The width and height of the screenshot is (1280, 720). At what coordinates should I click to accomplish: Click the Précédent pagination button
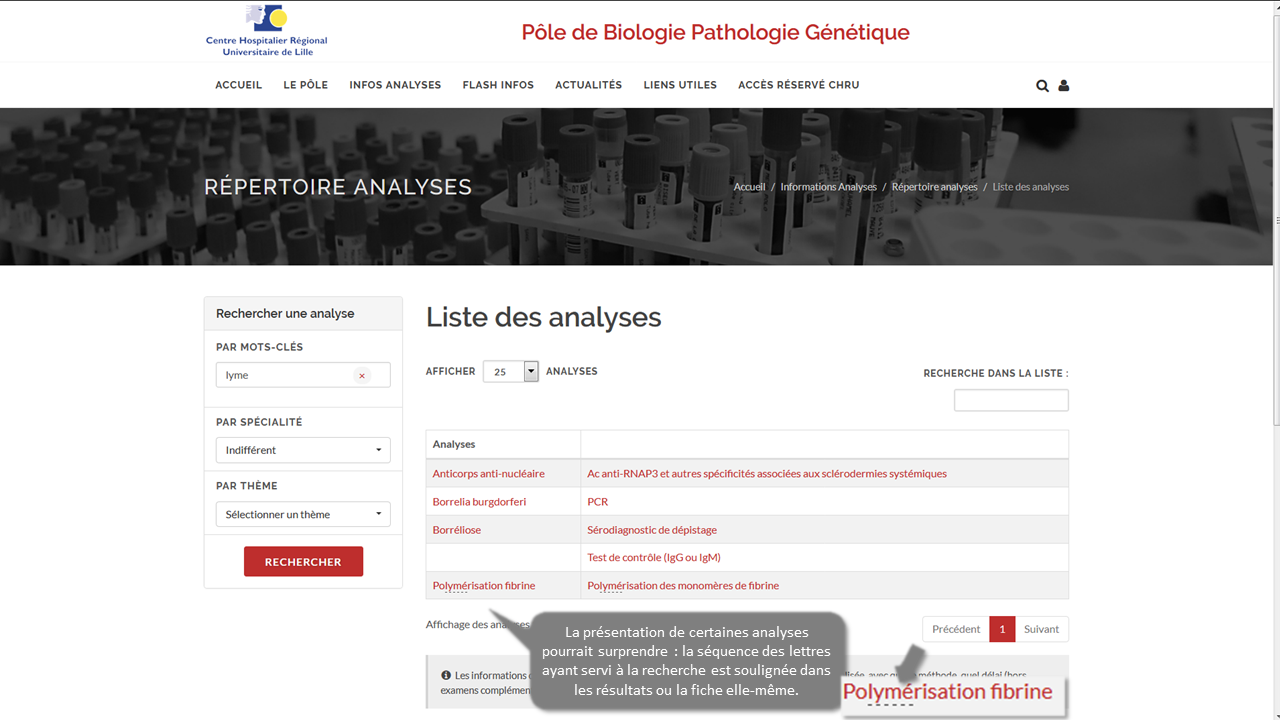(955, 629)
